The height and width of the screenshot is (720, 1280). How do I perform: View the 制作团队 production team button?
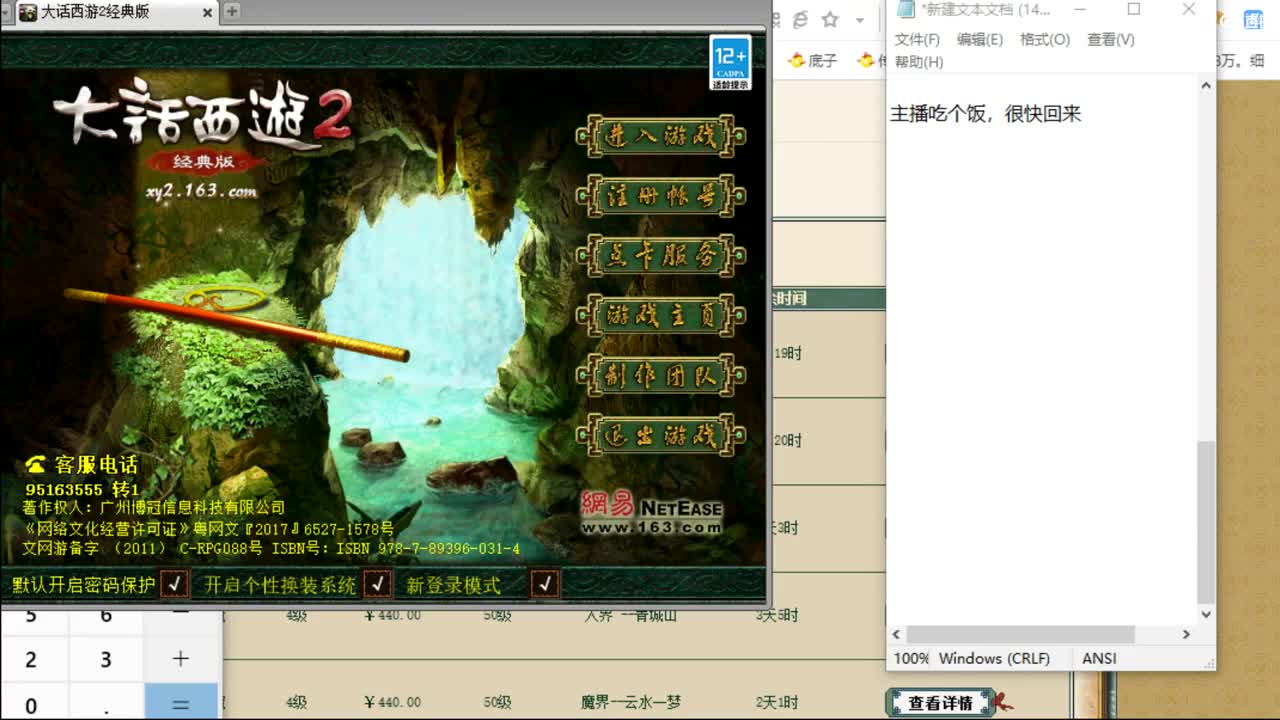661,376
